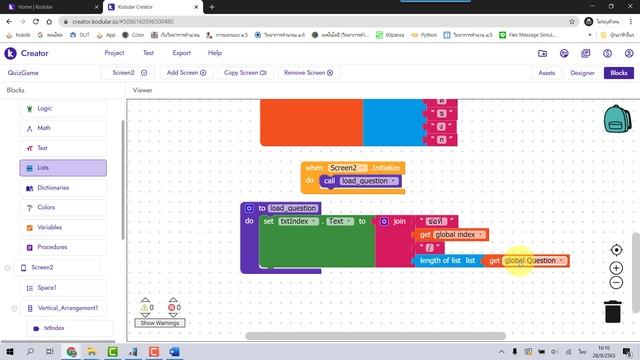
Task: Click the Kodular Creator logo icon
Action: (x=10, y=53)
